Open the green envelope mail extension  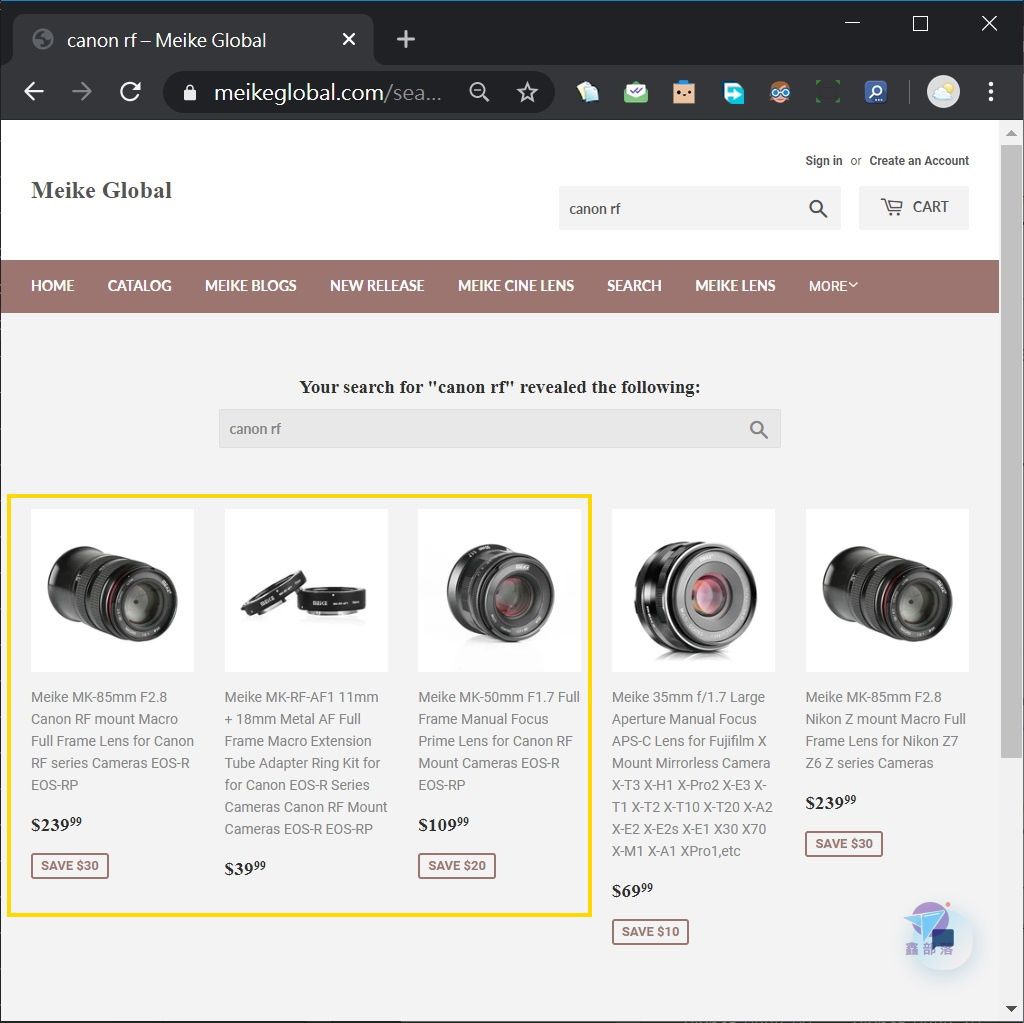(x=635, y=92)
